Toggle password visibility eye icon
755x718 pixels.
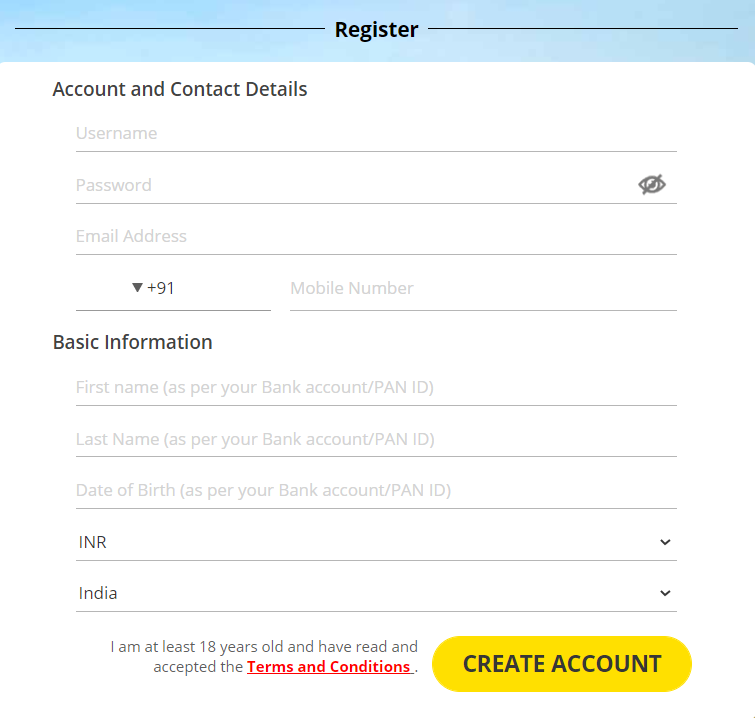click(x=652, y=185)
